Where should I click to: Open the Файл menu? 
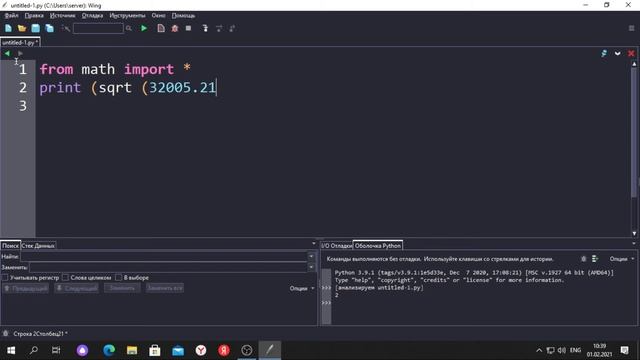point(11,16)
